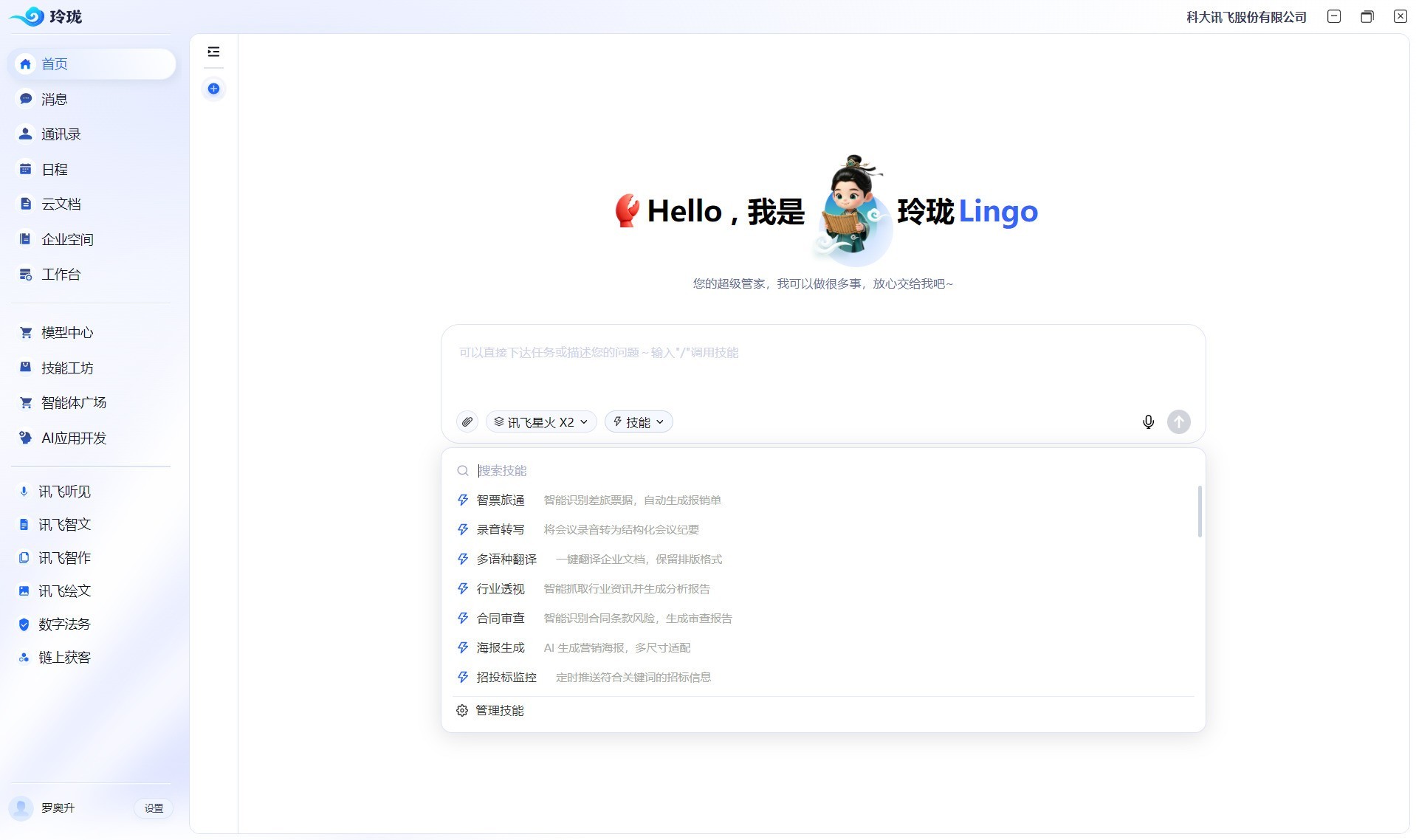
Task: Open the 通讯录 contacts icon
Action: point(26,134)
